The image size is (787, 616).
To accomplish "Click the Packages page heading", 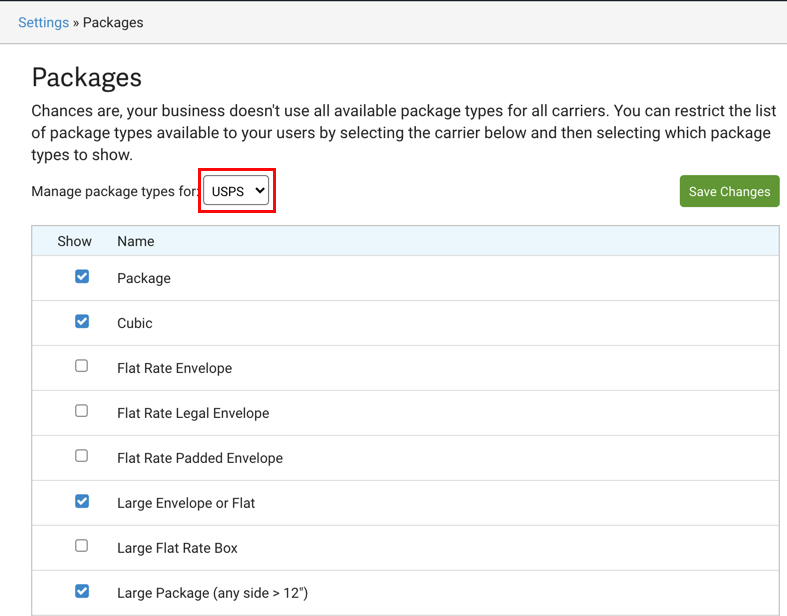I will (87, 78).
